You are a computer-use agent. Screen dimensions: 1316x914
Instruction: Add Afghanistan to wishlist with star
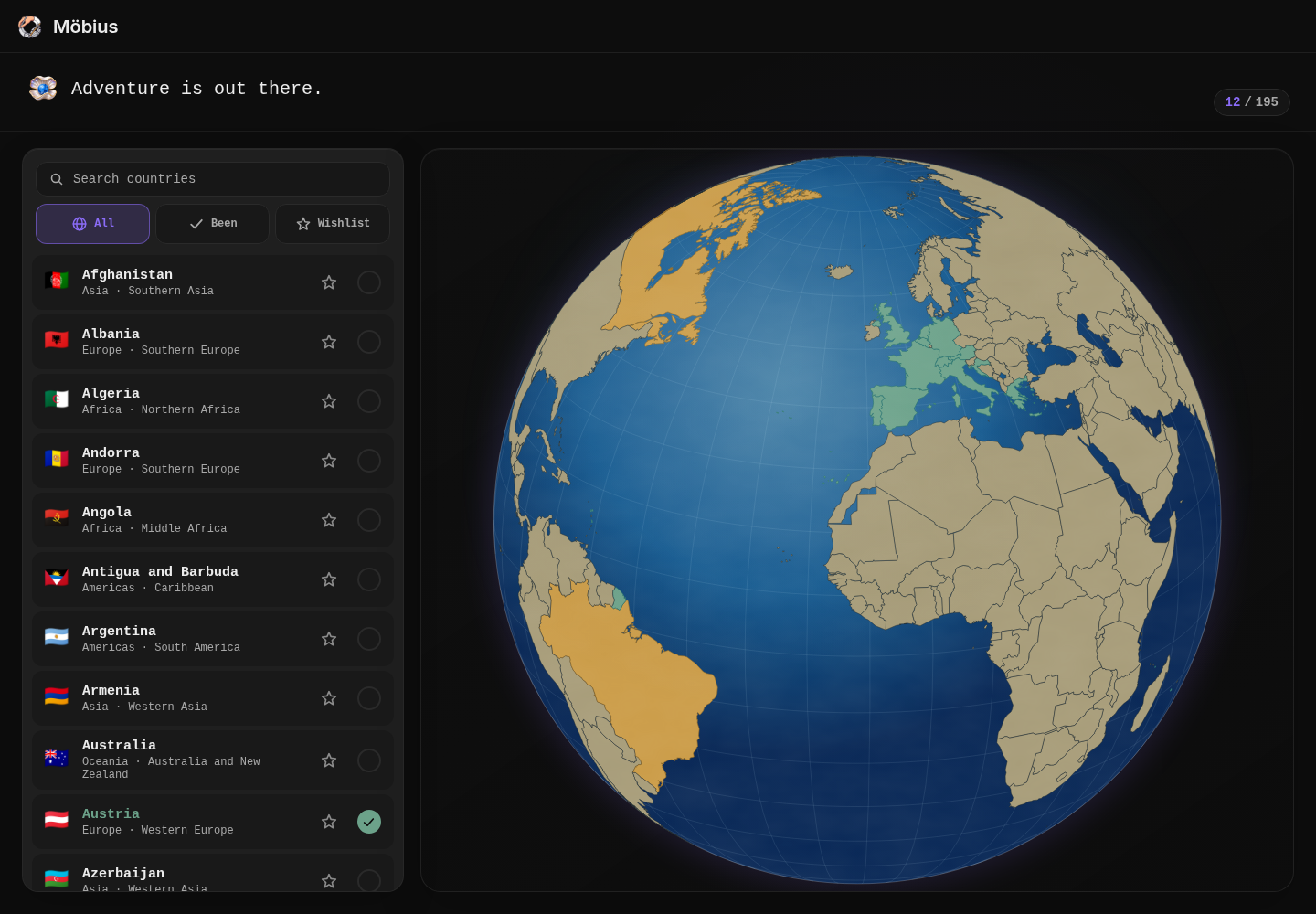coord(329,282)
